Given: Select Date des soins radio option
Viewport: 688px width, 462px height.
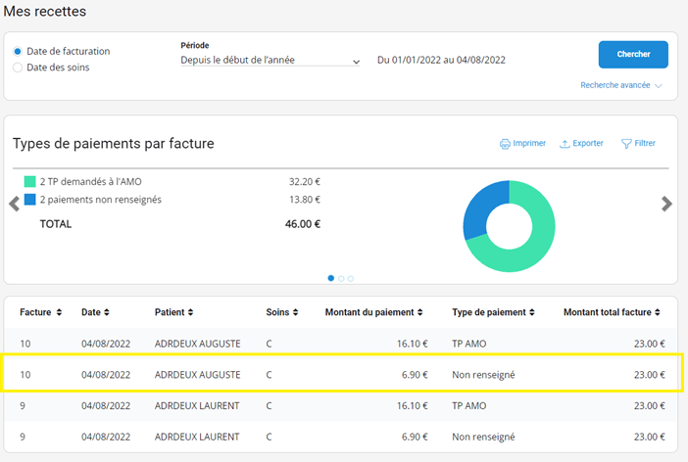Looking at the screenshot, I should tap(18, 67).
